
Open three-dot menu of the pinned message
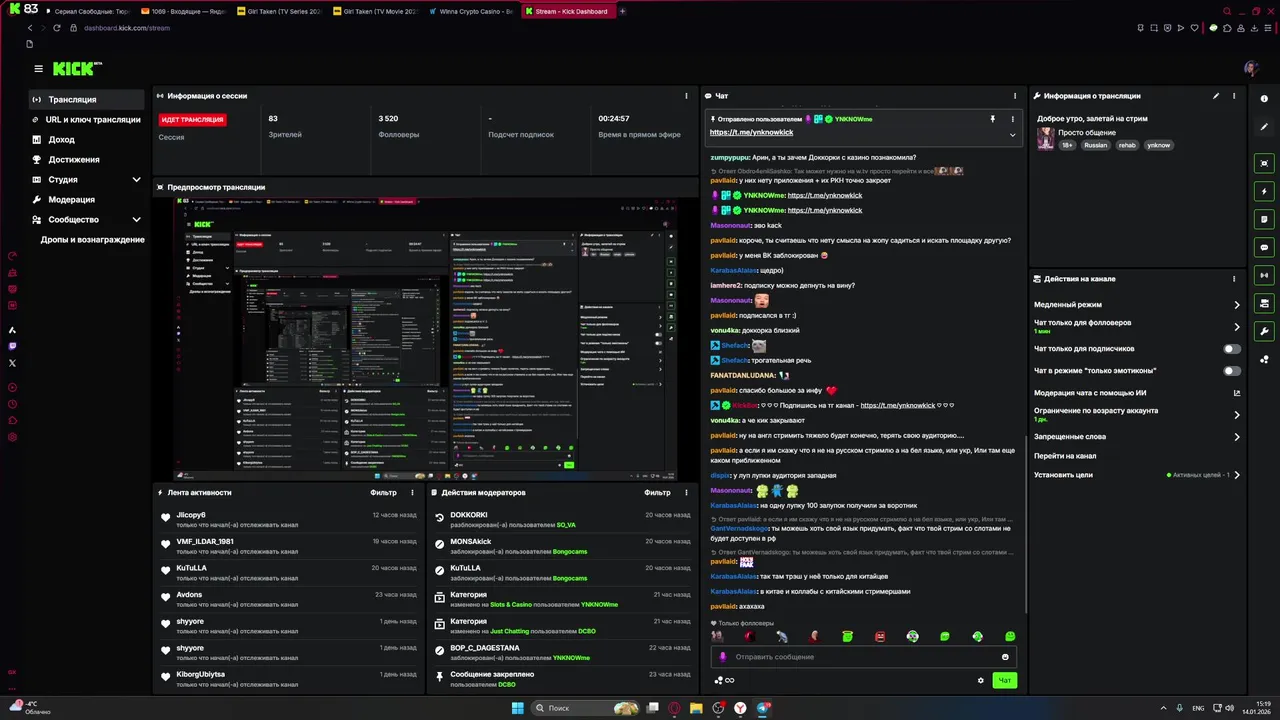point(1011,119)
